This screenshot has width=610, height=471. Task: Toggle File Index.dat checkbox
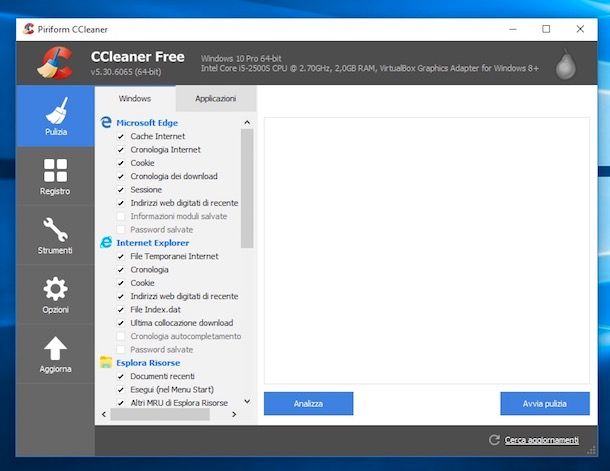121,310
